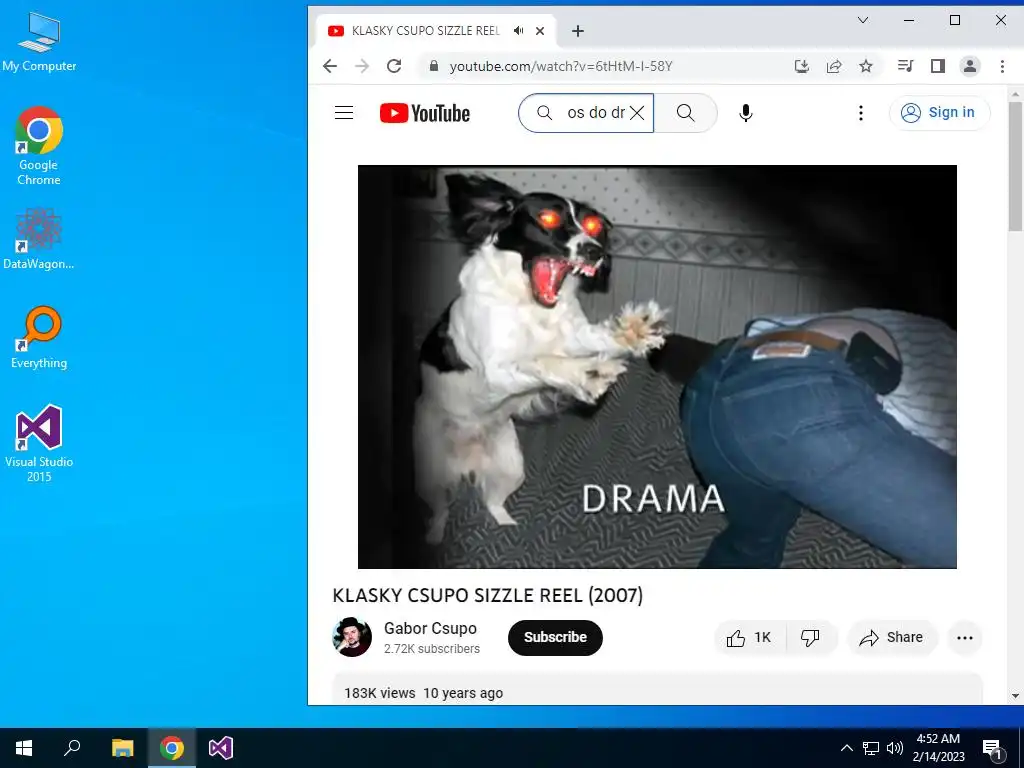This screenshot has height=768, width=1024.
Task: Click the scrollbar down arrow
Action: coord(1016,696)
